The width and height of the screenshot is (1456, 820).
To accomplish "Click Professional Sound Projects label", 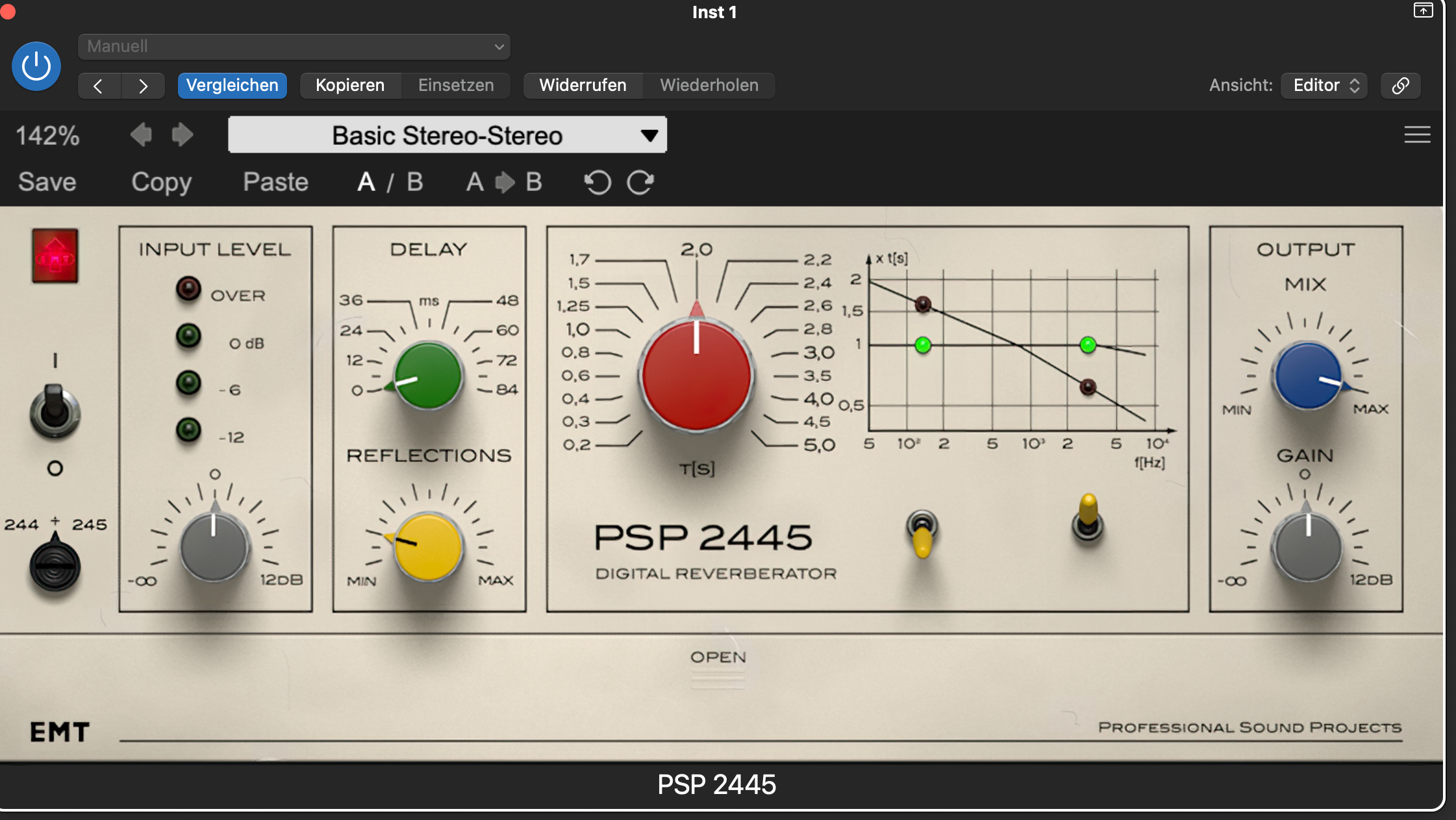I will (x=1250, y=727).
